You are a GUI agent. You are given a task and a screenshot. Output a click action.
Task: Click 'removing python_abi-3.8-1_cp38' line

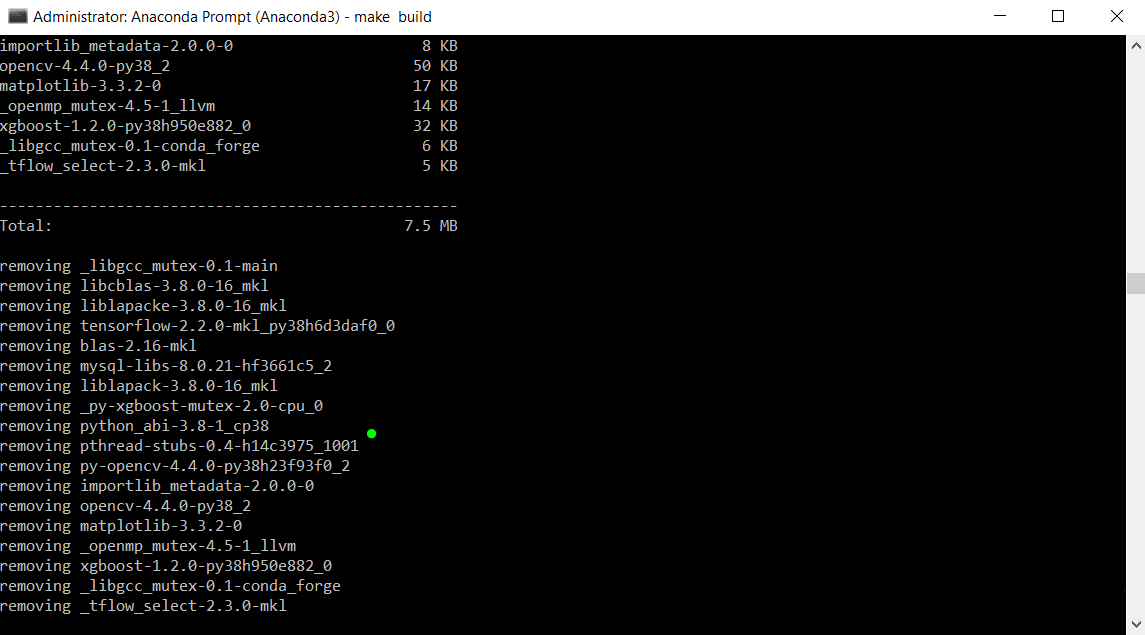point(134,426)
